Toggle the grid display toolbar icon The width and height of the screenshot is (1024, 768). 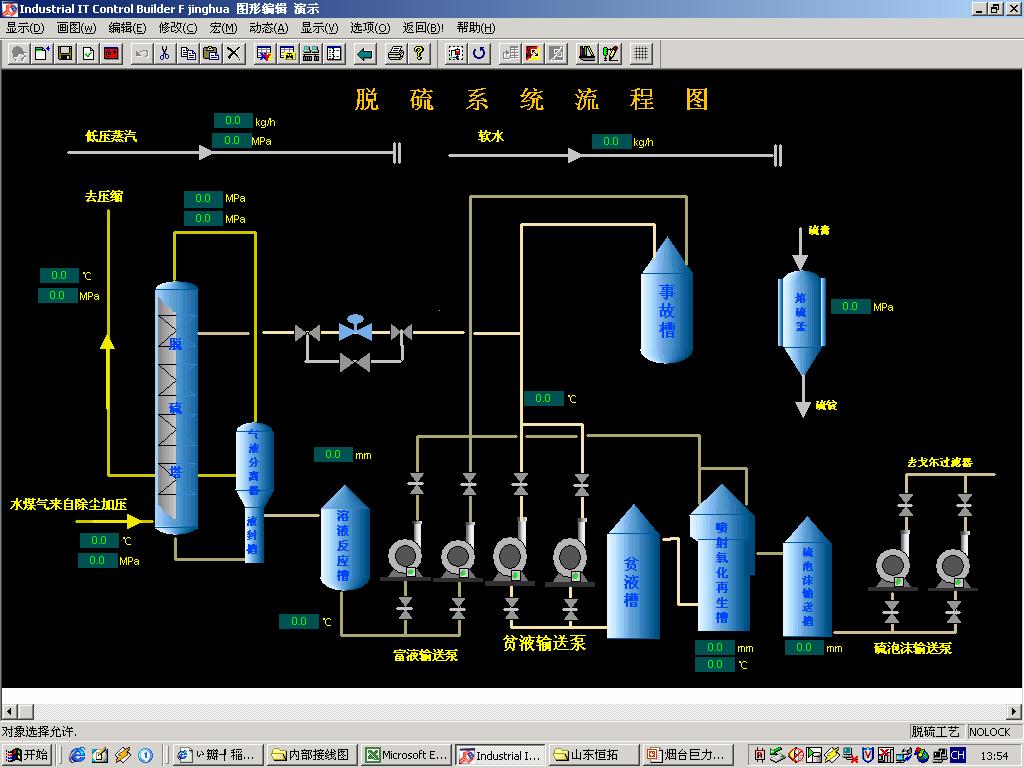pos(642,53)
